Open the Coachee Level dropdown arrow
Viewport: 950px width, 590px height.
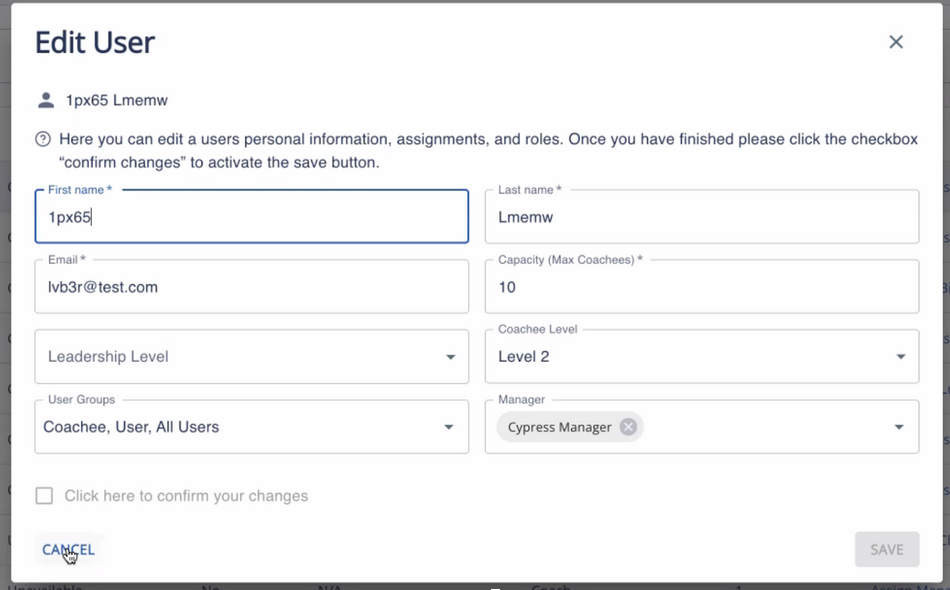[x=900, y=357]
